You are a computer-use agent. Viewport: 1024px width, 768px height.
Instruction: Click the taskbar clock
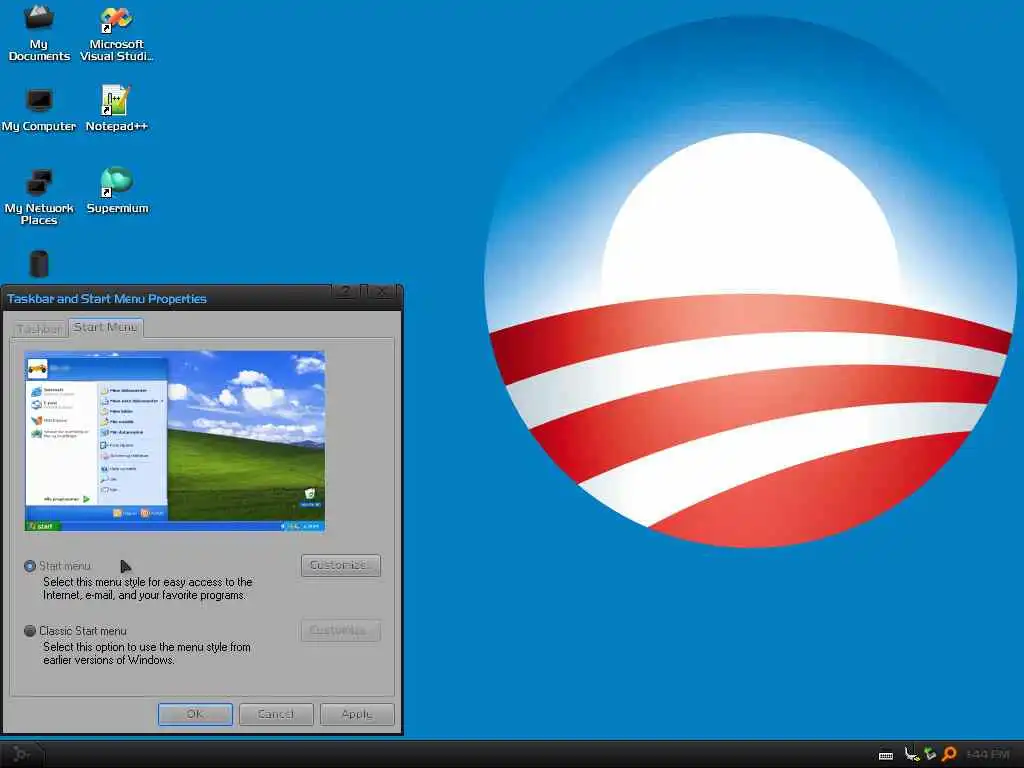pos(987,755)
